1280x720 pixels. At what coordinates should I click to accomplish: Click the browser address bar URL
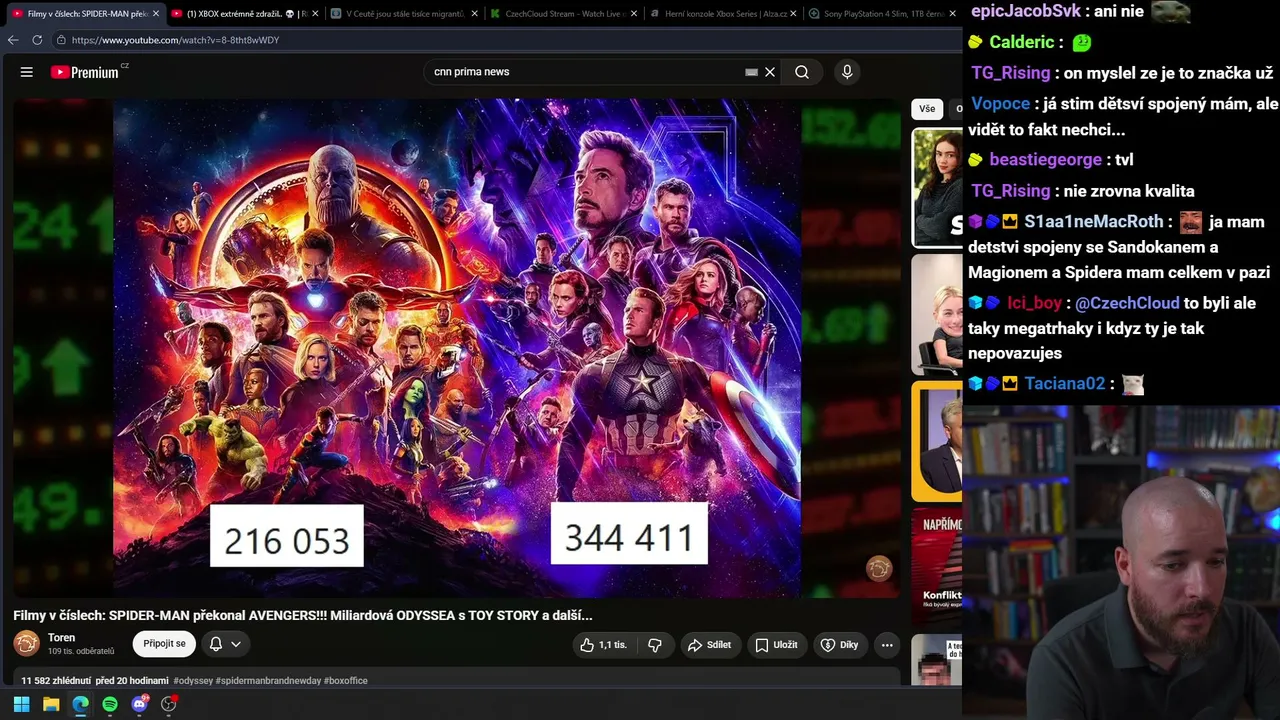pos(176,40)
